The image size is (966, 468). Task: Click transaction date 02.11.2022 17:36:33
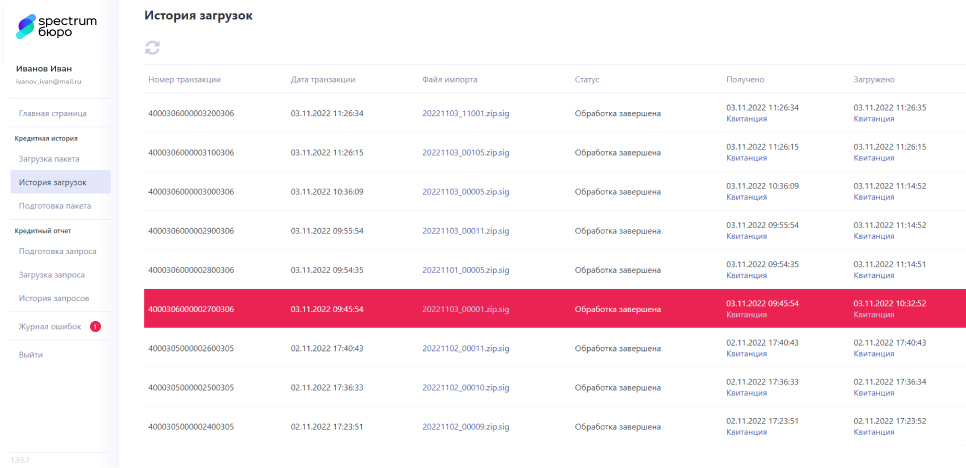pos(327,387)
